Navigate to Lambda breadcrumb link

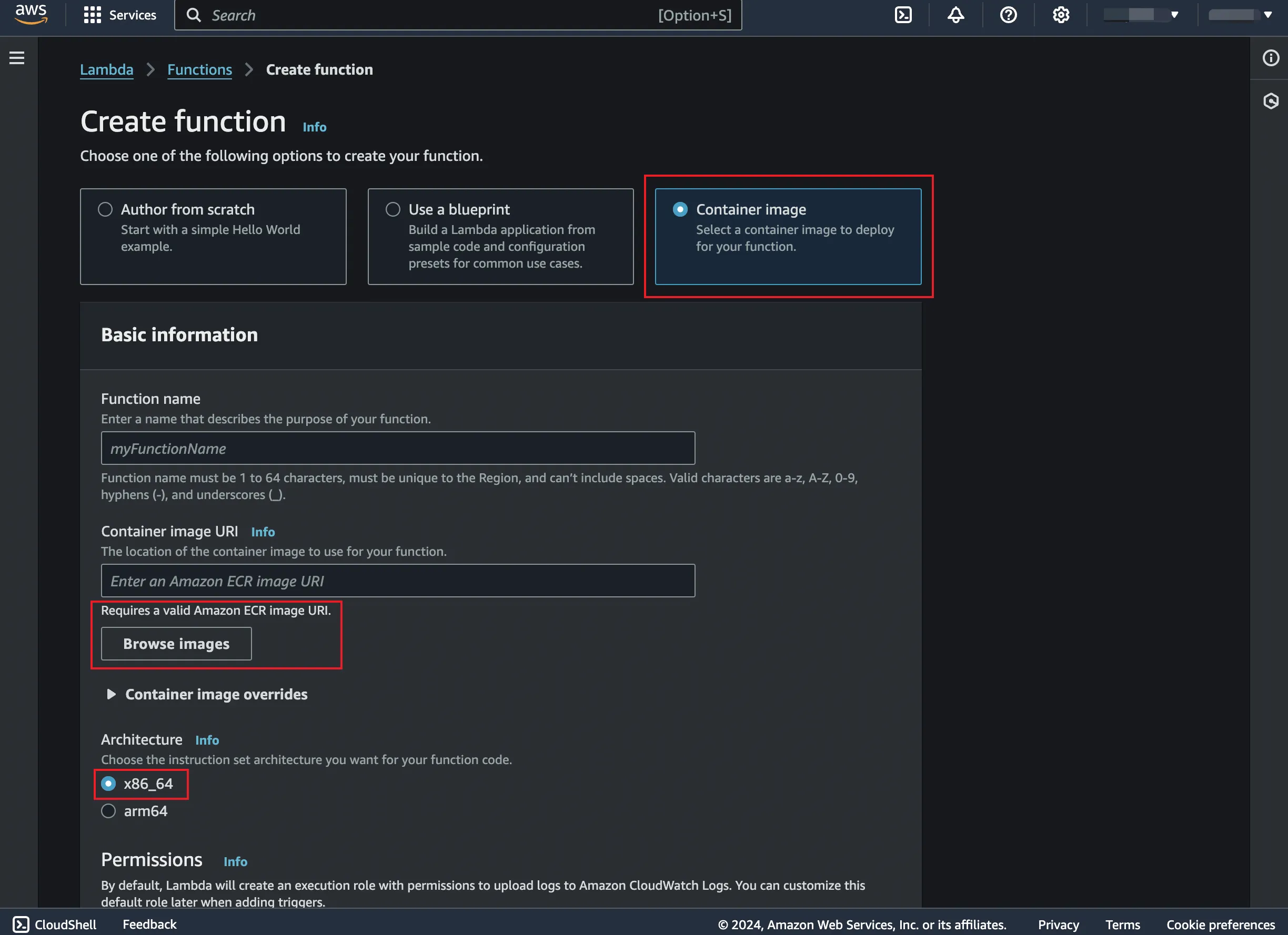107,69
